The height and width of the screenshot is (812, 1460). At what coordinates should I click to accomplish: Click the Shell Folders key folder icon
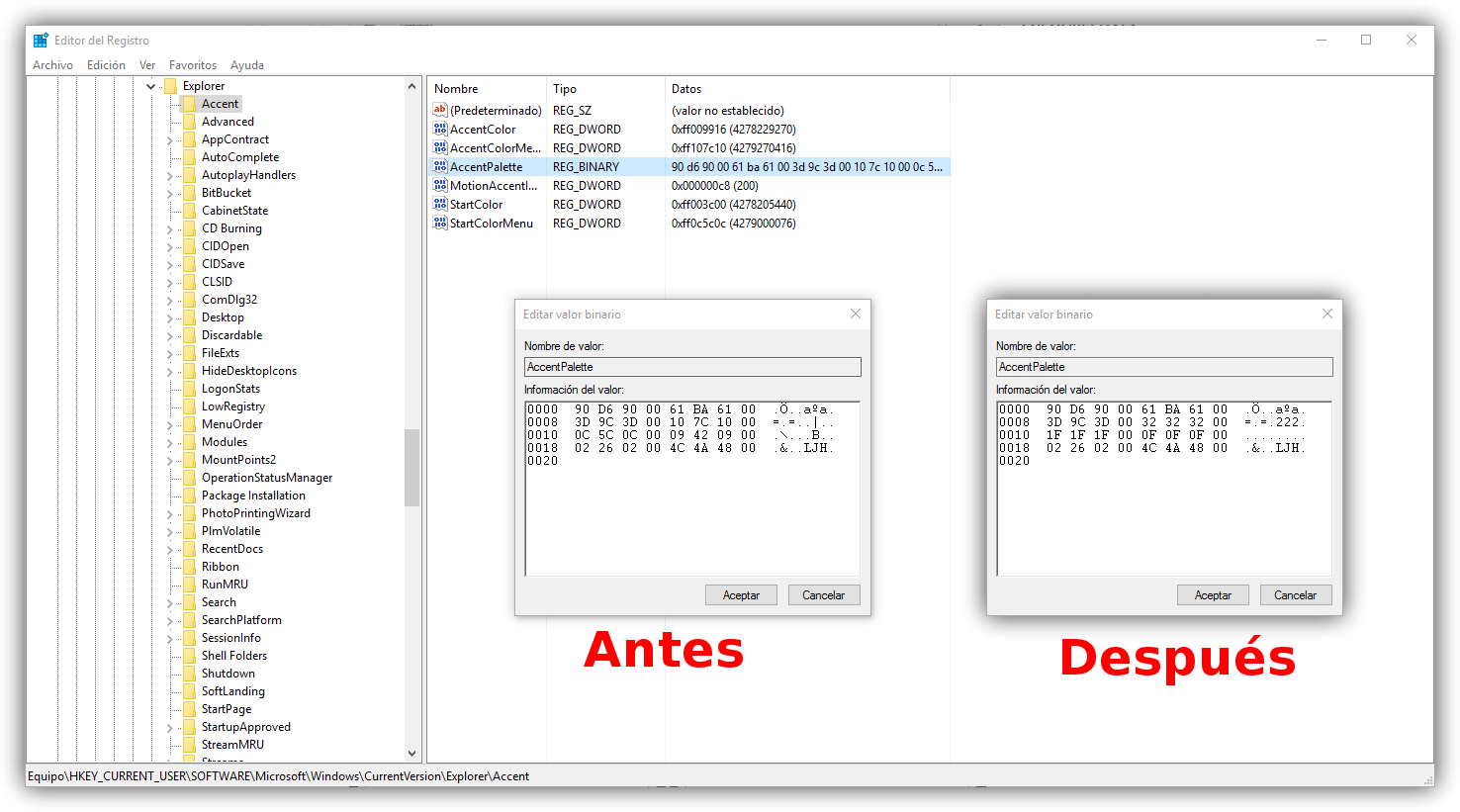point(189,656)
